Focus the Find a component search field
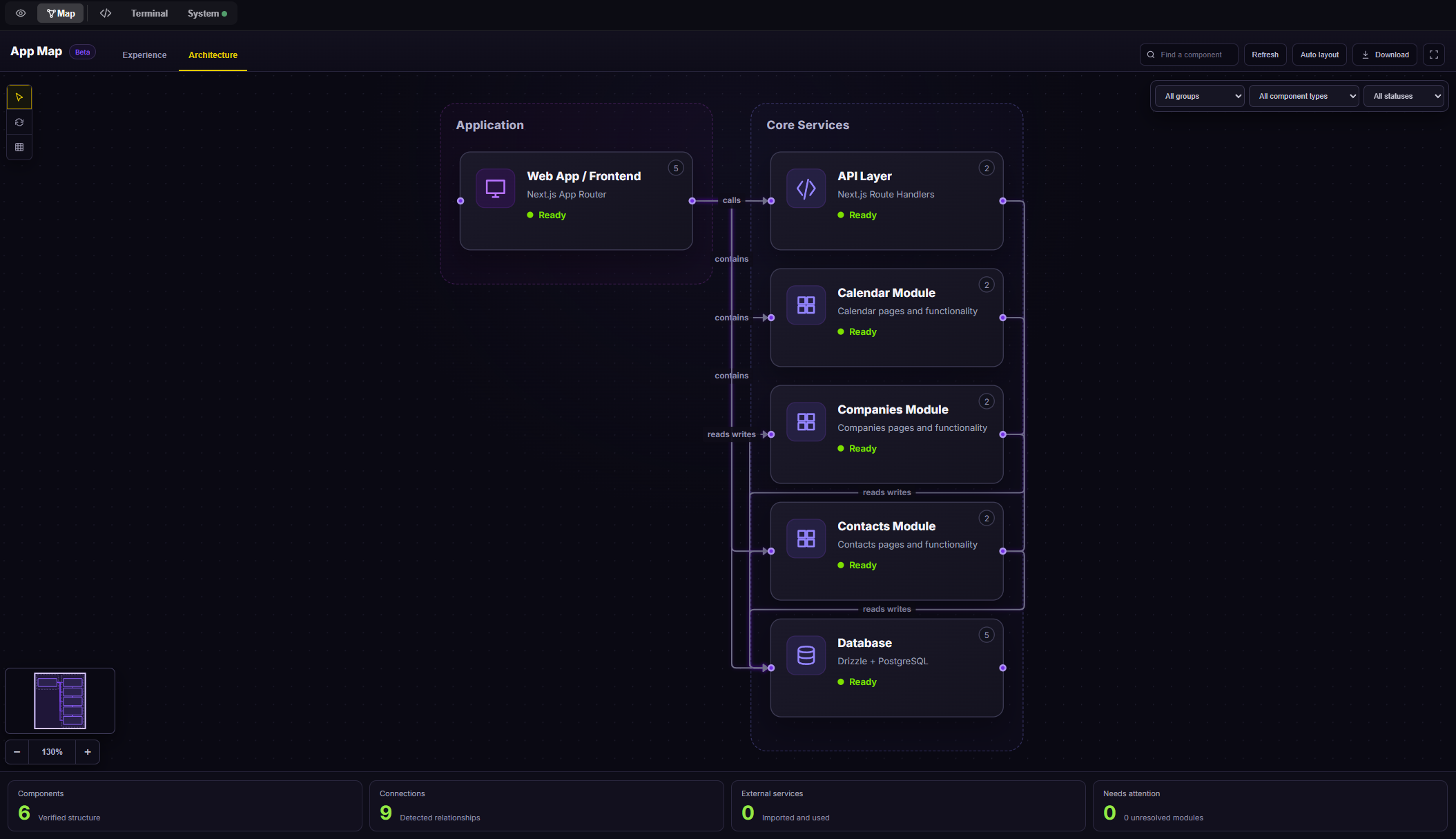1456x839 pixels. 1189,55
